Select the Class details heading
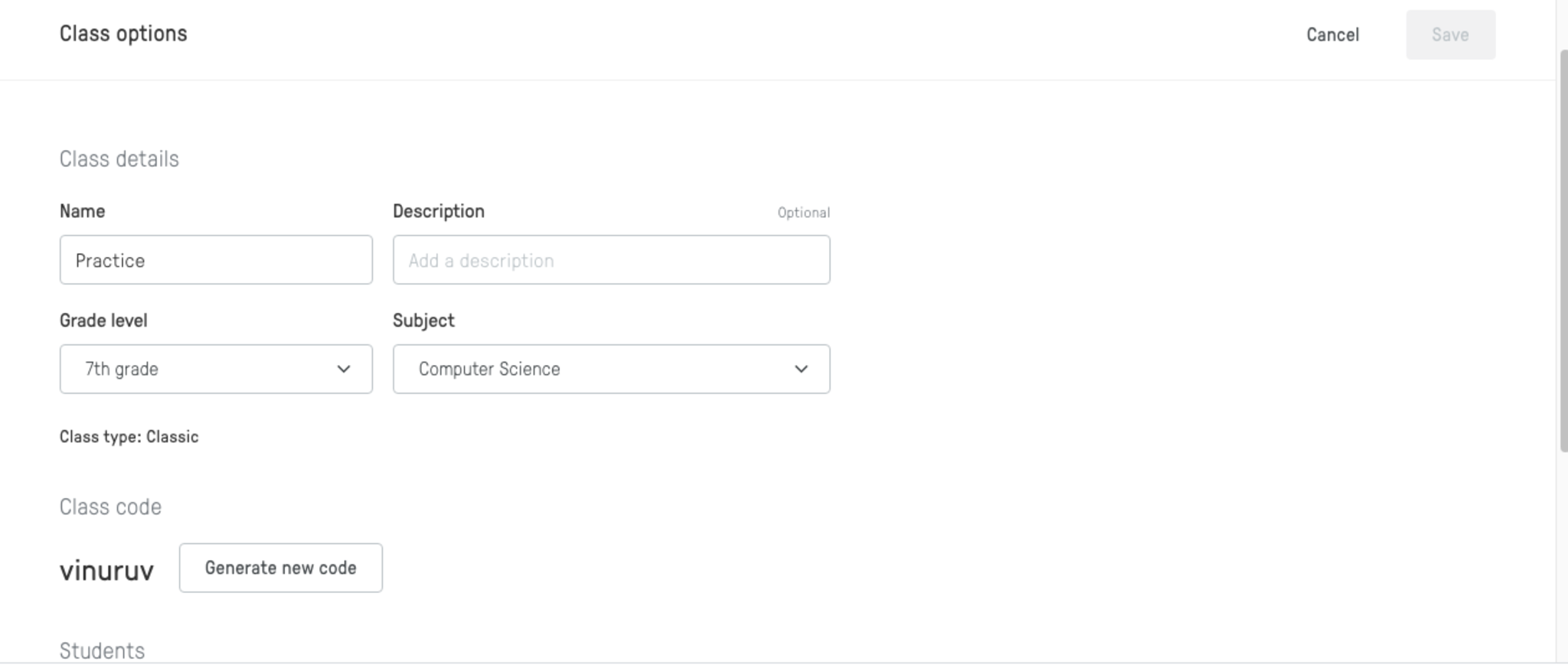The image size is (1568, 671). click(x=119, y=159)
